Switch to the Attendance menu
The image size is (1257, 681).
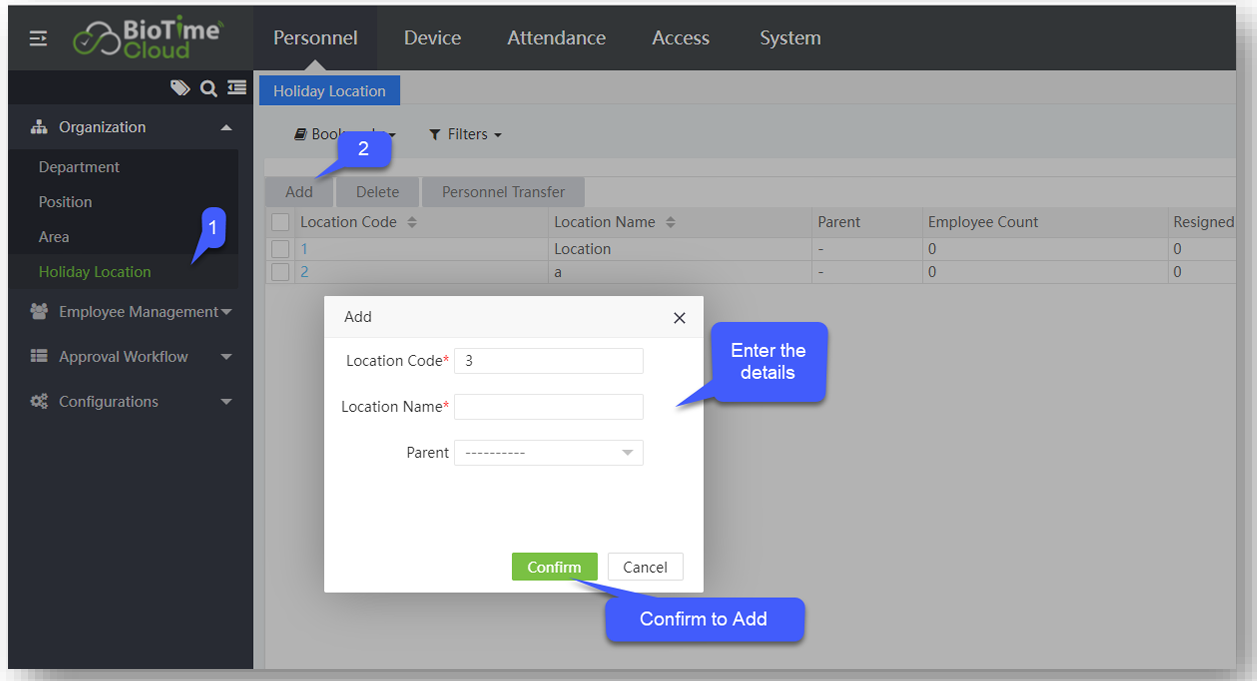[x=556, y=38]
